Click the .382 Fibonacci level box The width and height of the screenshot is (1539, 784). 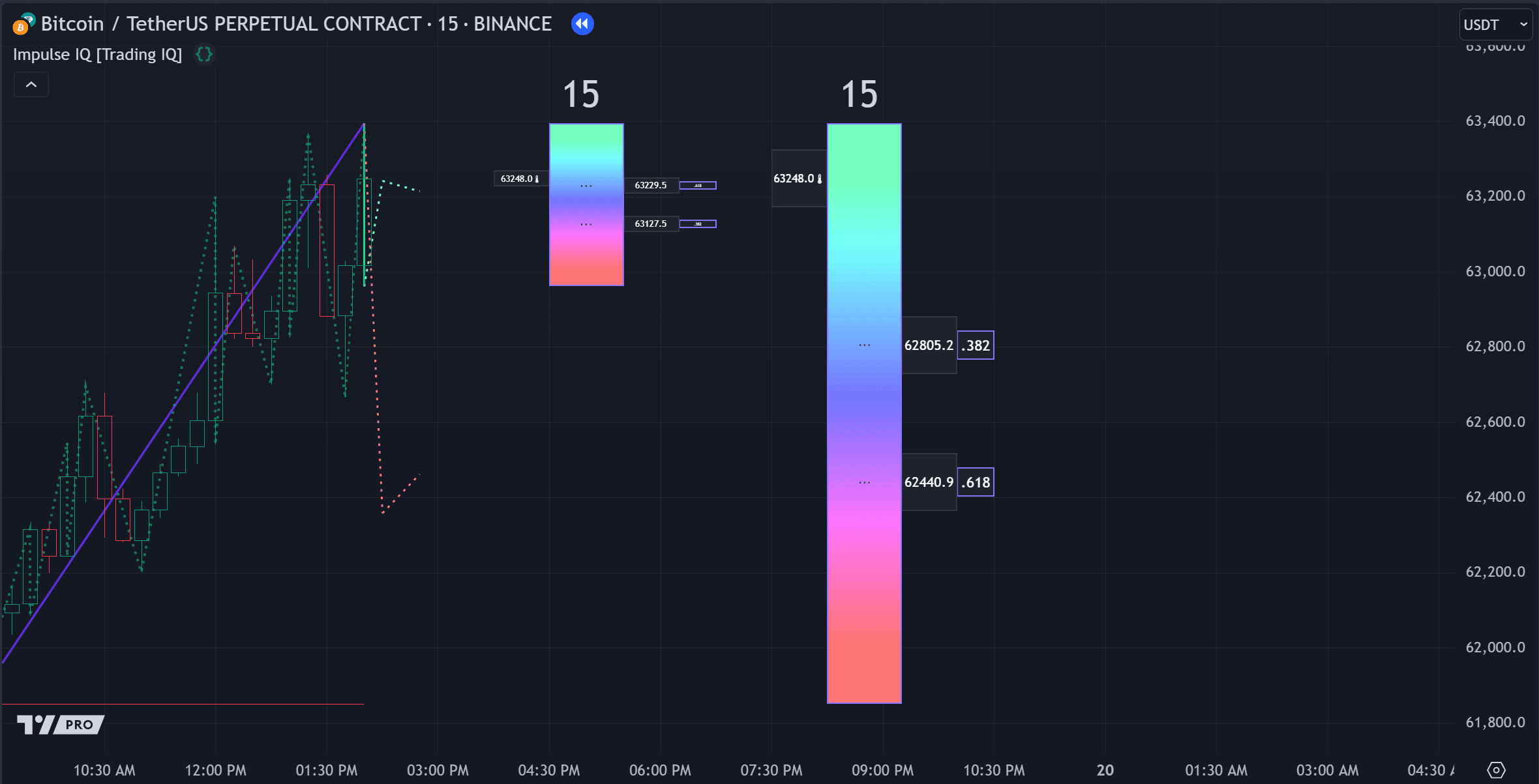point(976,345)
